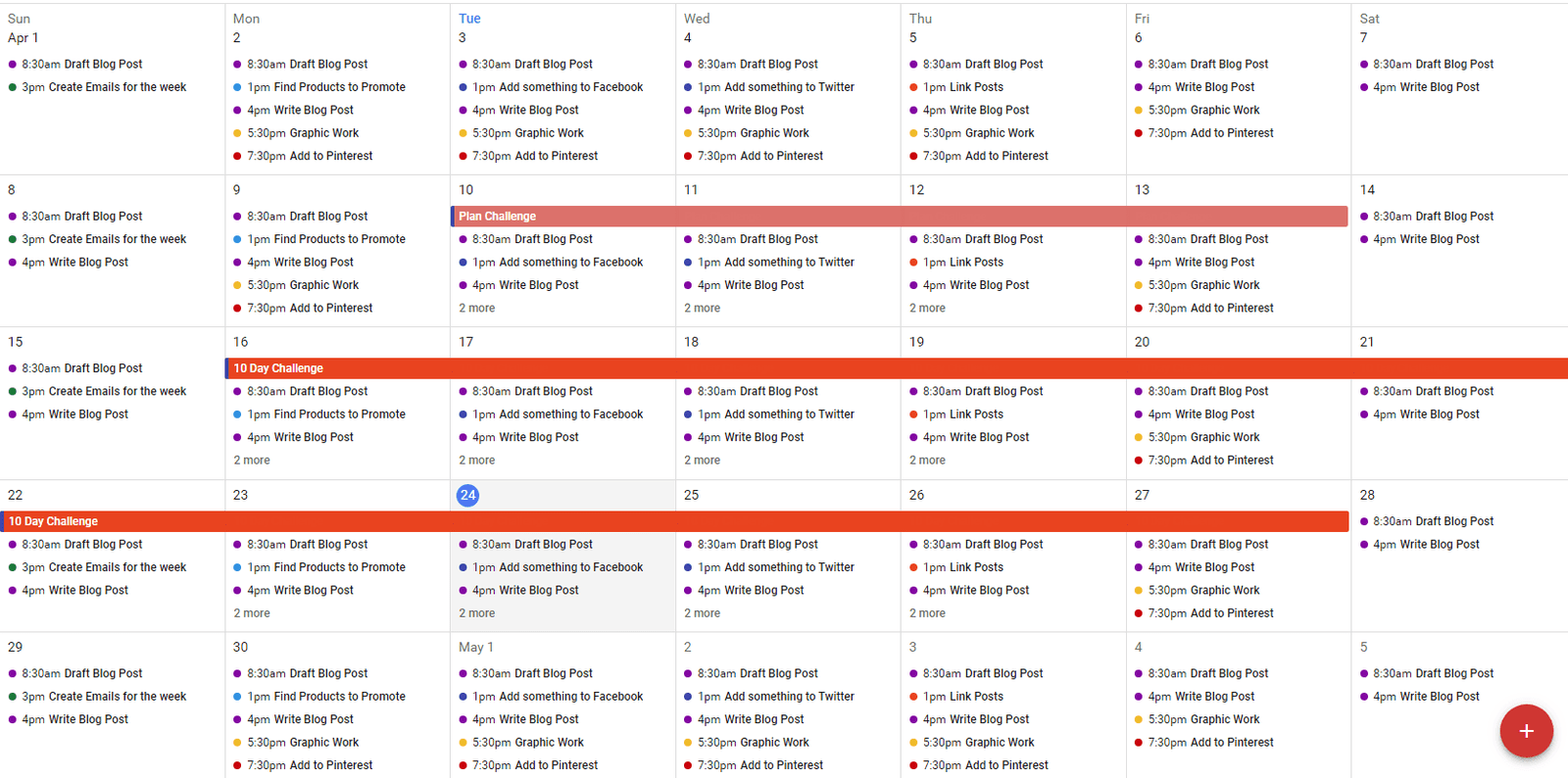Expand '2 more' events on April 19
Screen dimensions: 1568x778
click(x=928, y=460)
